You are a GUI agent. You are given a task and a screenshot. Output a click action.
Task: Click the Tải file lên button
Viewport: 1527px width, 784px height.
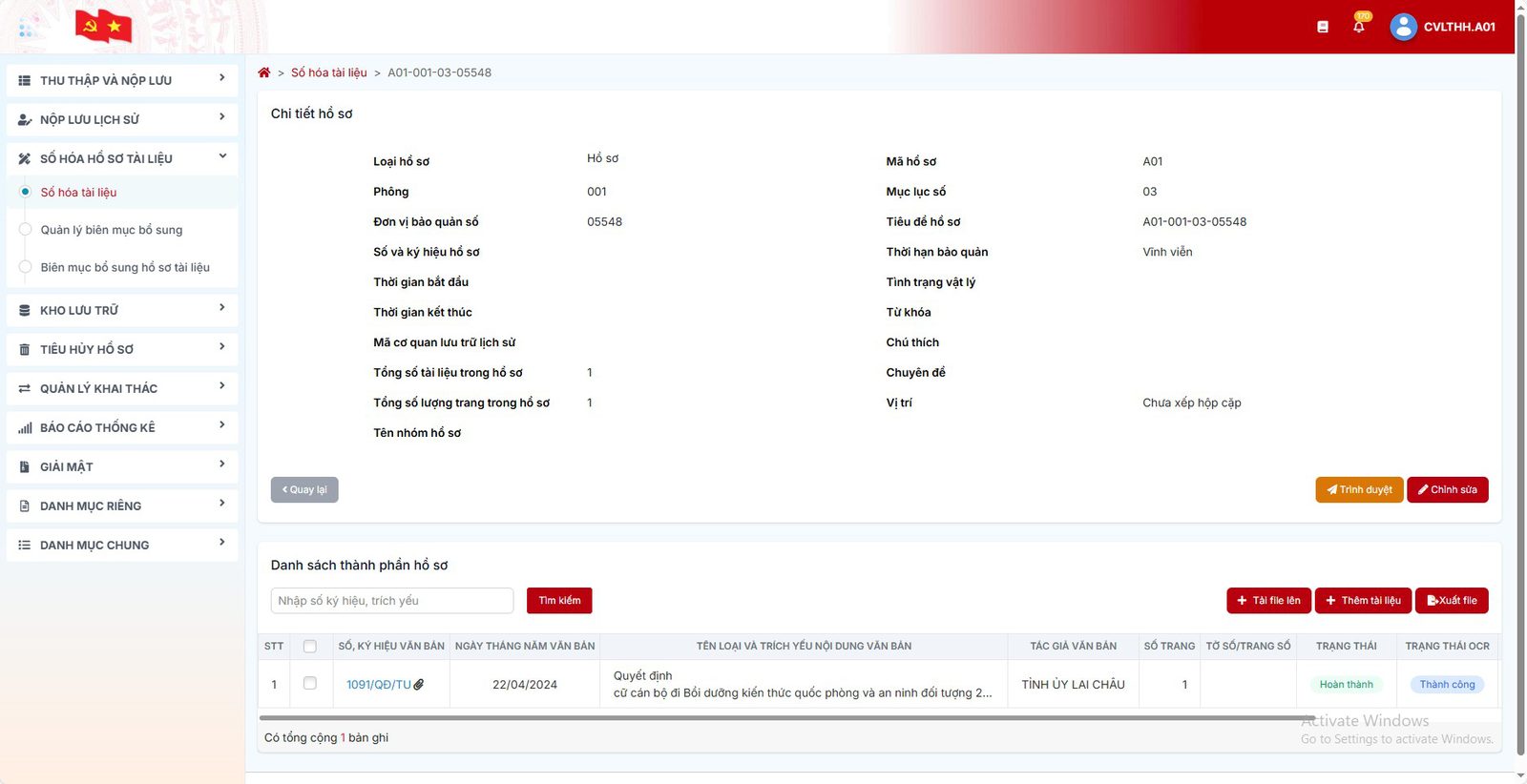point(1269,601)
